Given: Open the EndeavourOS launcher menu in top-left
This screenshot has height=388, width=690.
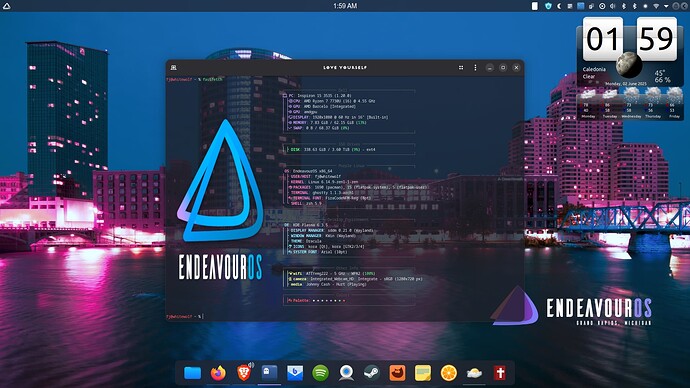Looking at the screenshot, I should point(7,6).
